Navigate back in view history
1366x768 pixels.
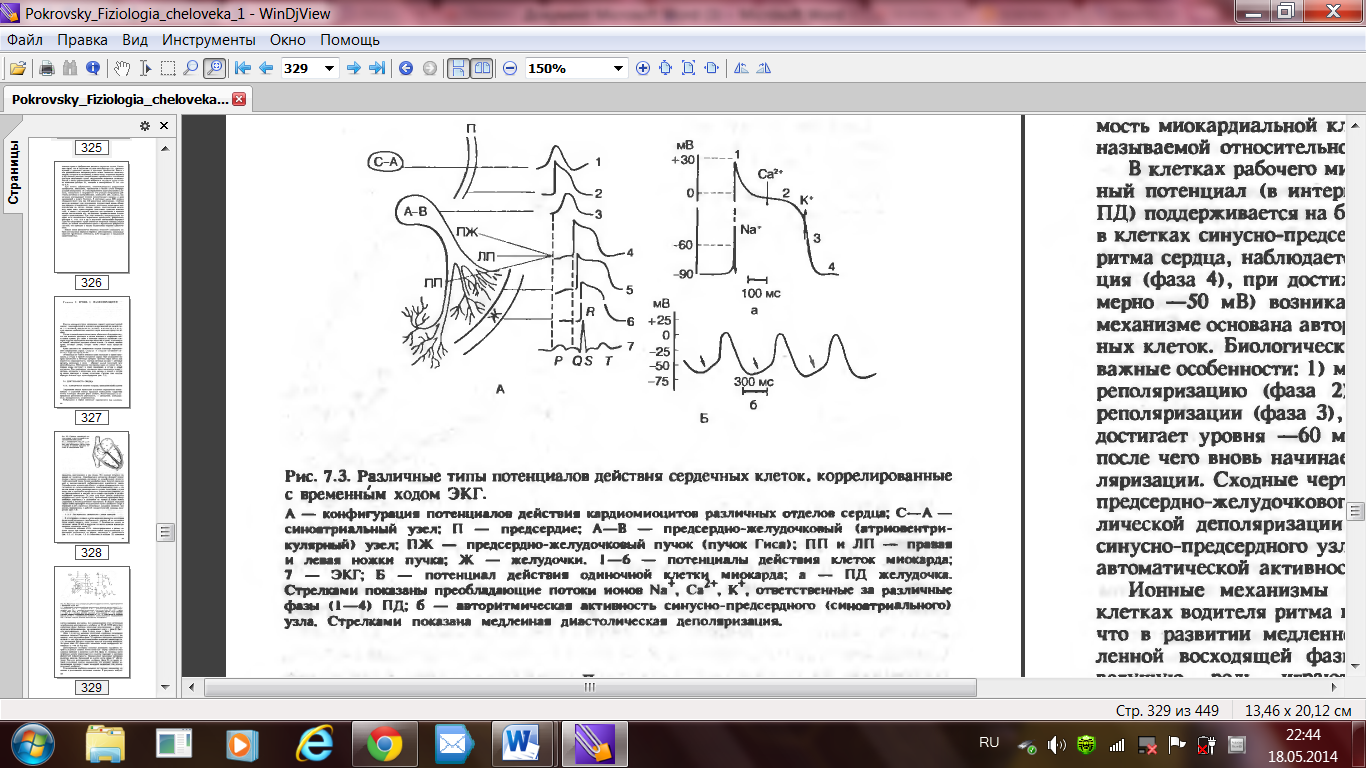[x=406, y=68]
